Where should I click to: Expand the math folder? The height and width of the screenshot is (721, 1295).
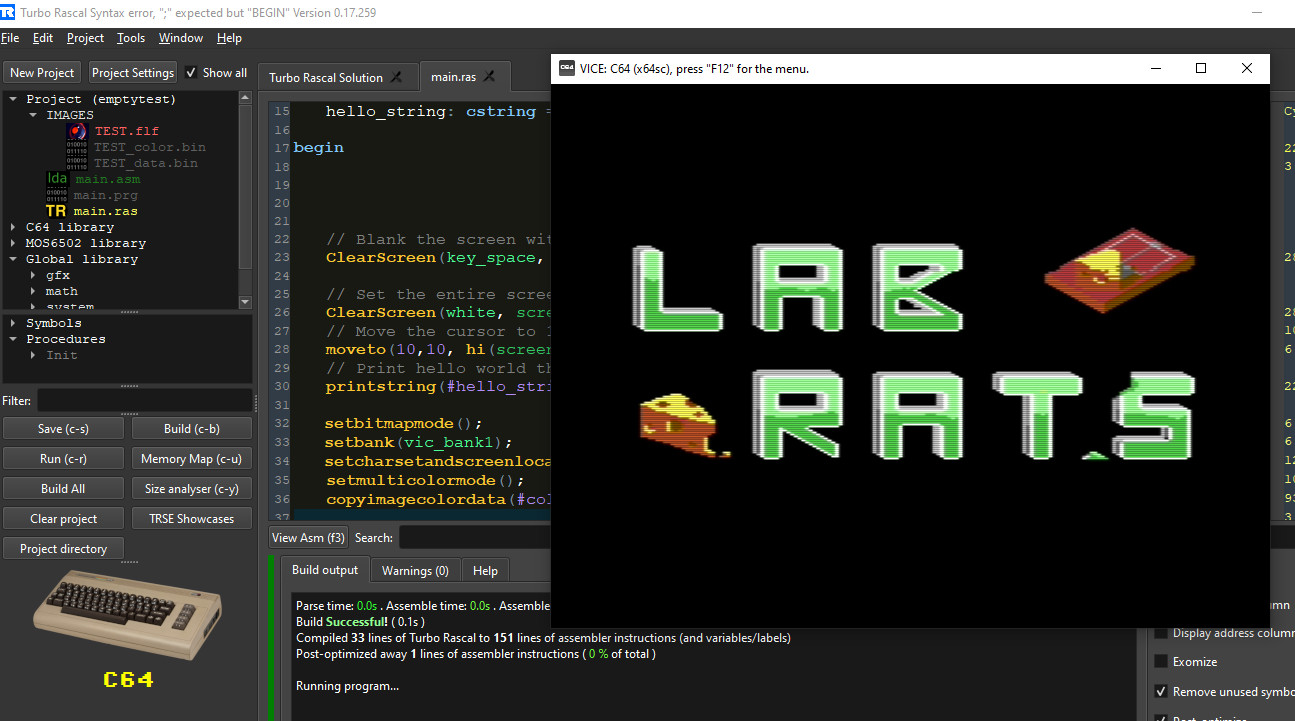[33, 291]
